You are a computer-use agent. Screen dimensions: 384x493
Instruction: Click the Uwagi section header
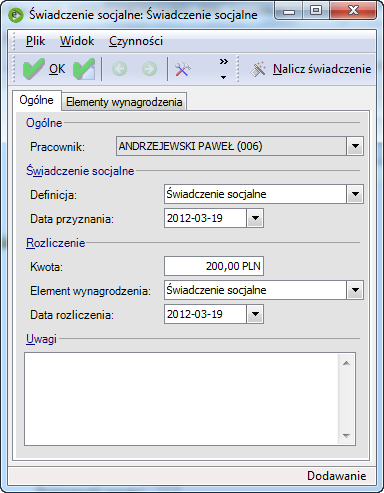41,339
